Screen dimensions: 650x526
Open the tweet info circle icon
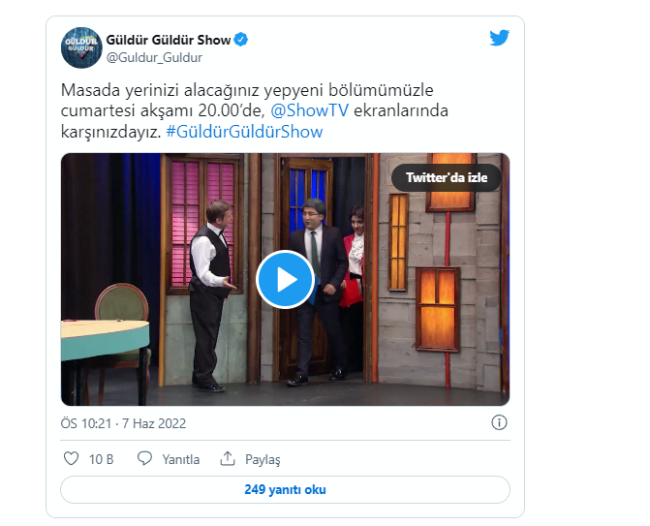(499, 422)
